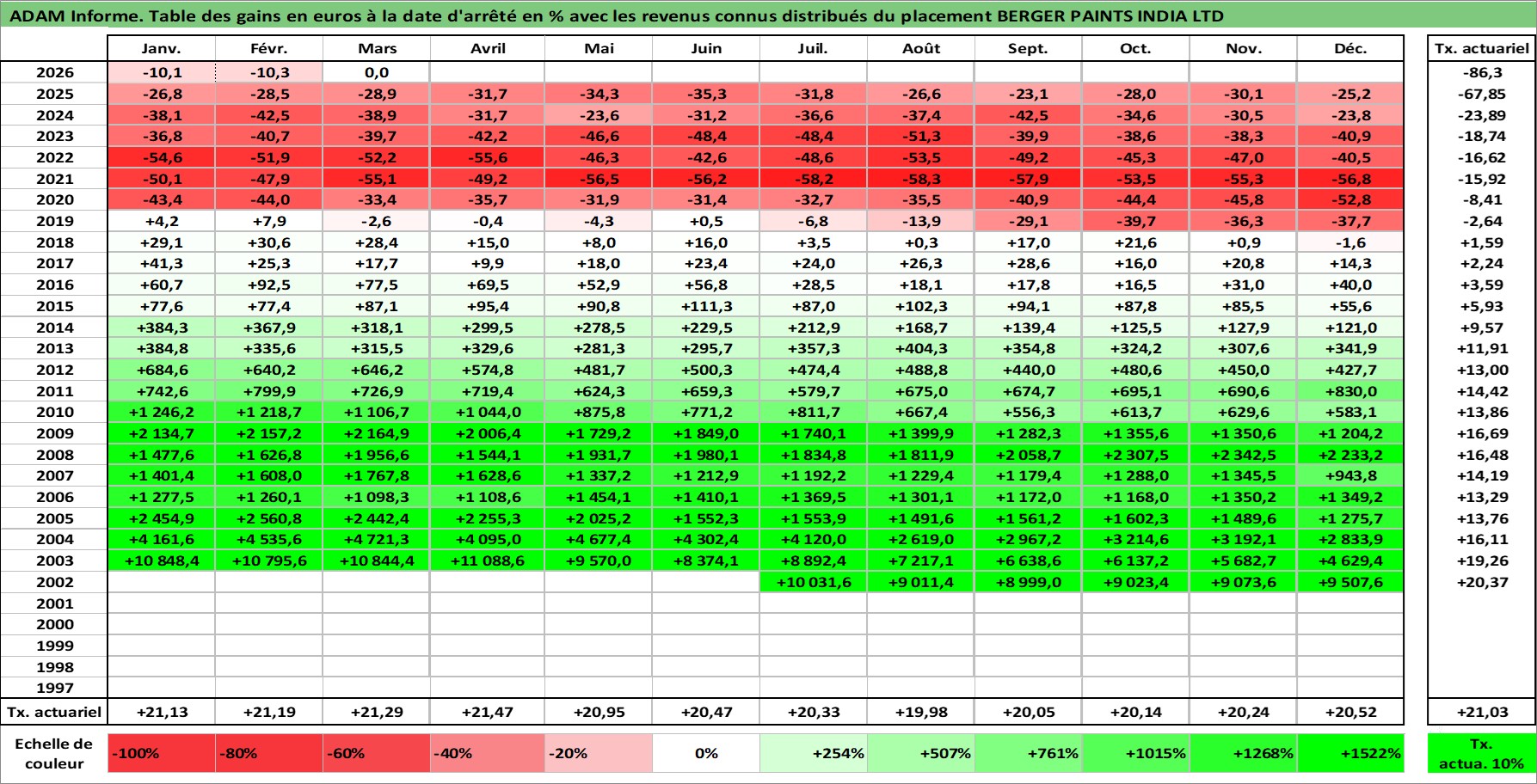The width and height of the screenshot is (1537, 784).
Task: Select the cell showing +404,3
Action: click(920, 348)
